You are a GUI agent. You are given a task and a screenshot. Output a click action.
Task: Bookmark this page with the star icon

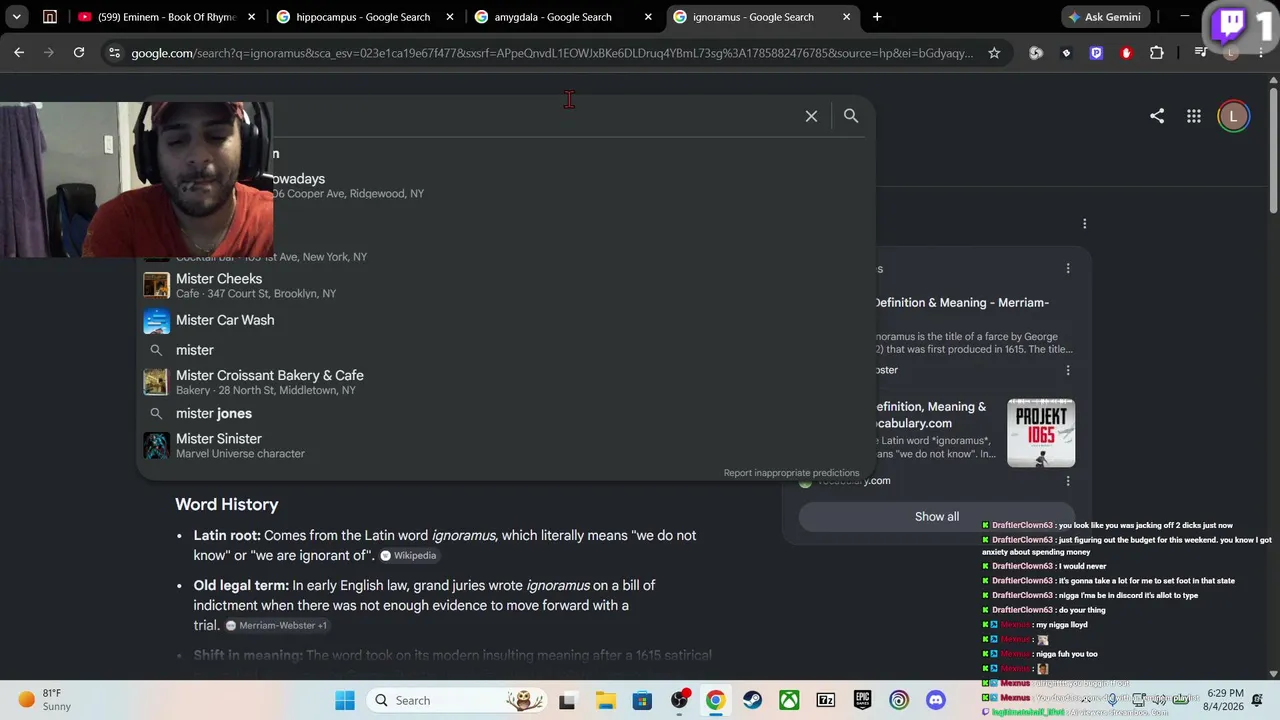click(994, 53)
